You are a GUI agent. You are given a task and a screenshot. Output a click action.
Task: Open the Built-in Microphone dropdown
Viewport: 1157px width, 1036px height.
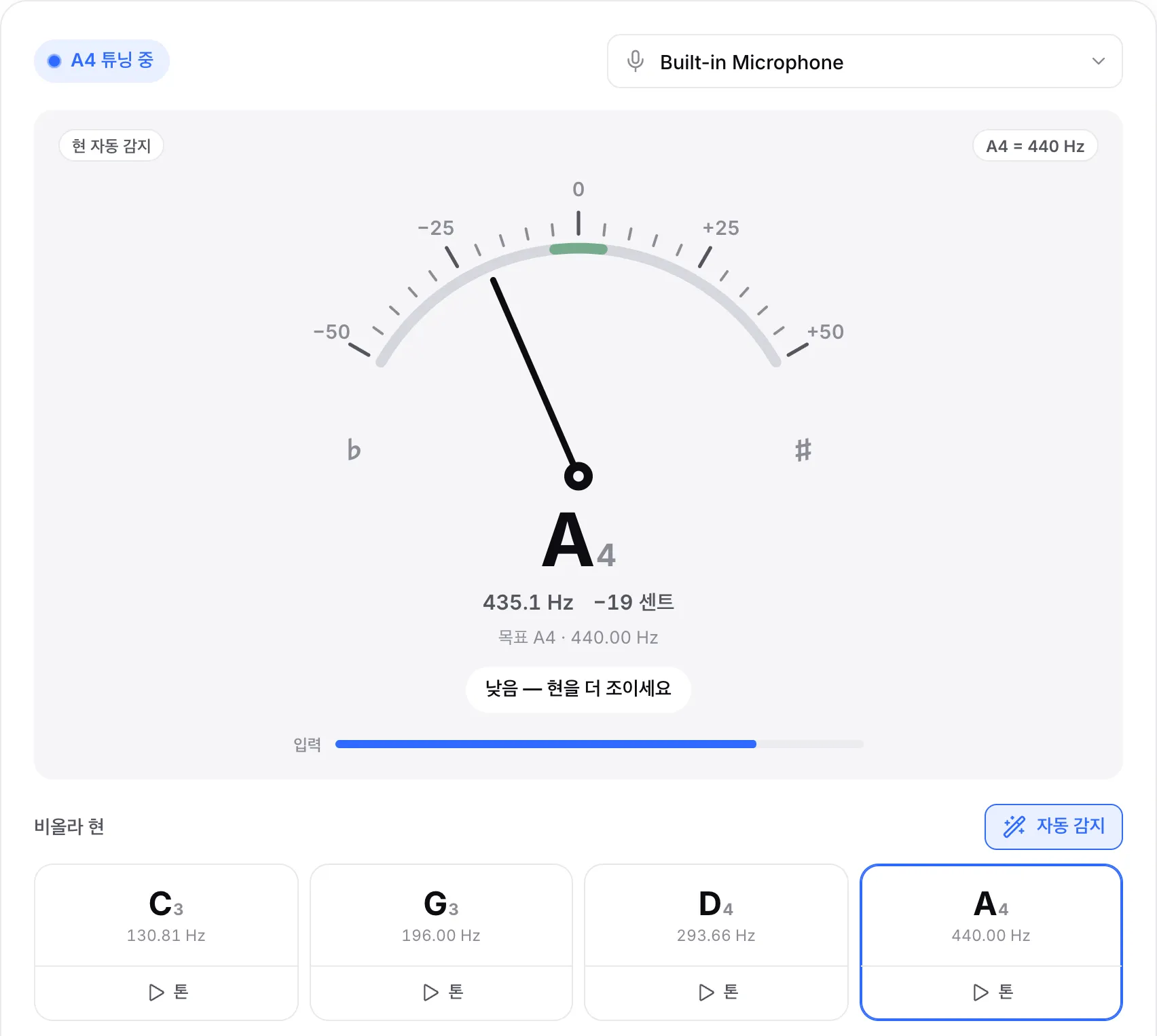point(864,62)
